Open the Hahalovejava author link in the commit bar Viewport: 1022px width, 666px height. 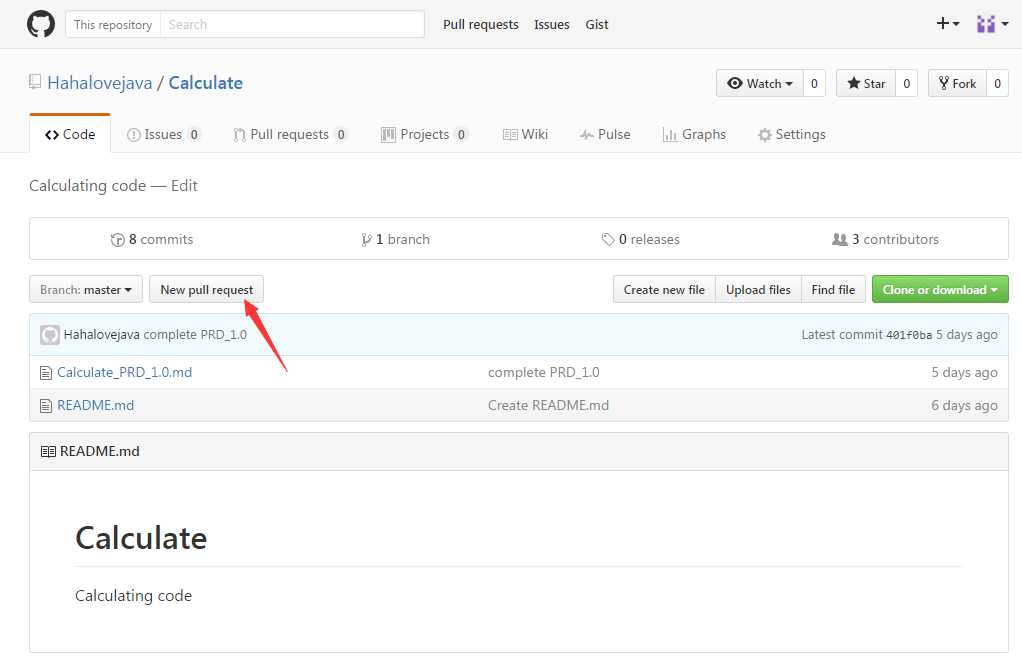102,334
